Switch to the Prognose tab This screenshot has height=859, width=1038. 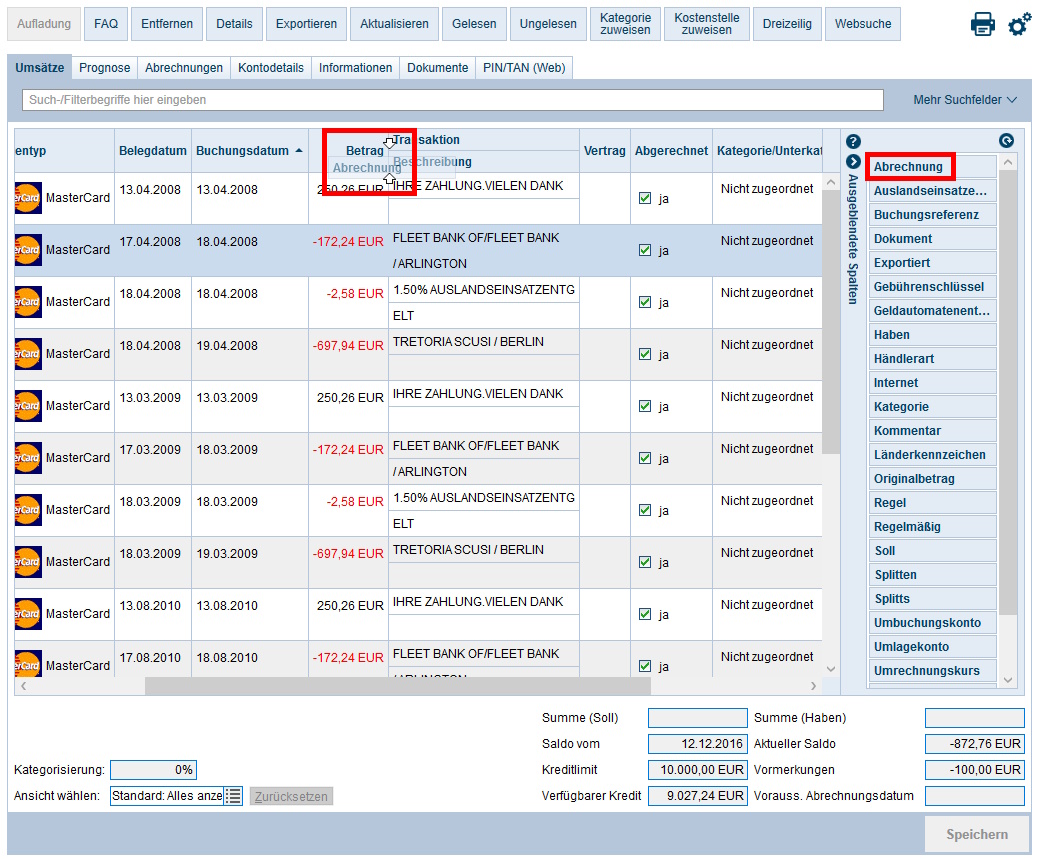pyautogui.click(x=105, y=68)
